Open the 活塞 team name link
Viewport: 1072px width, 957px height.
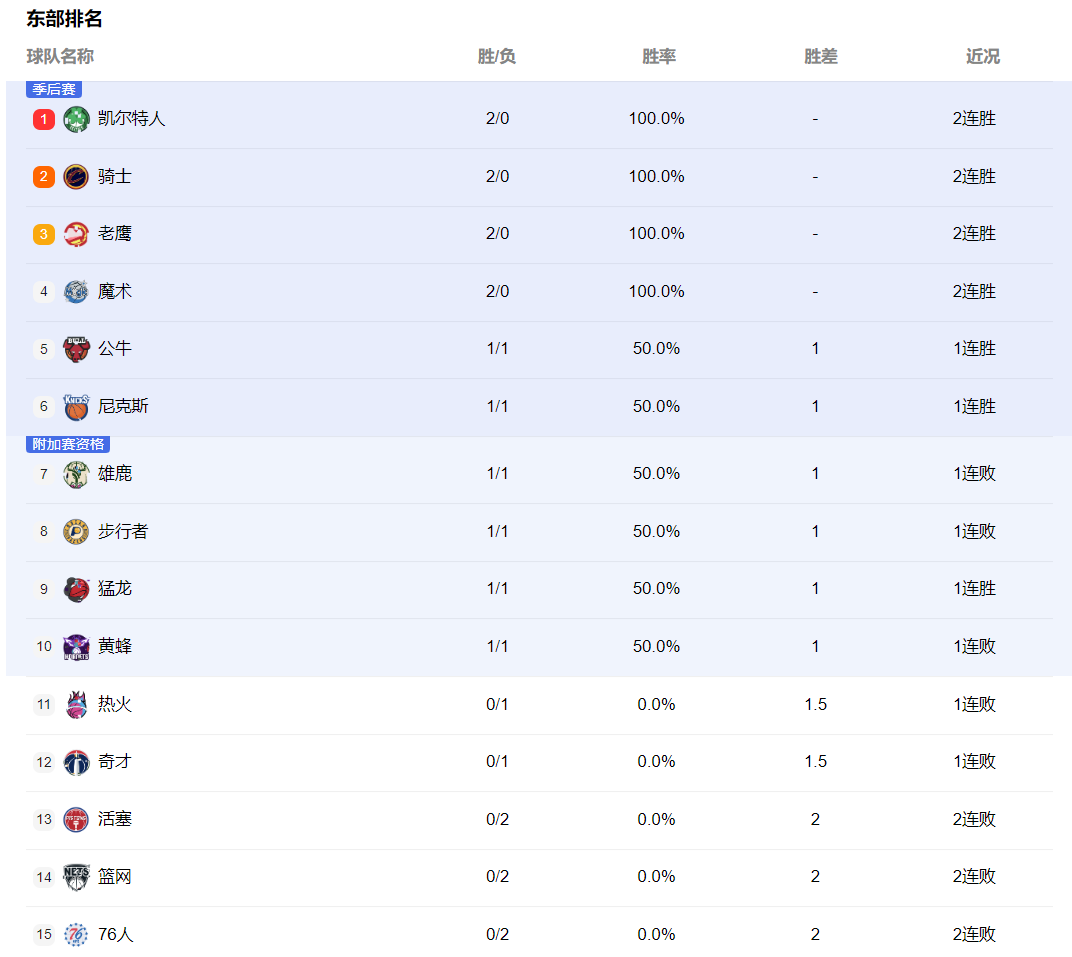click(x=114, y=819)
